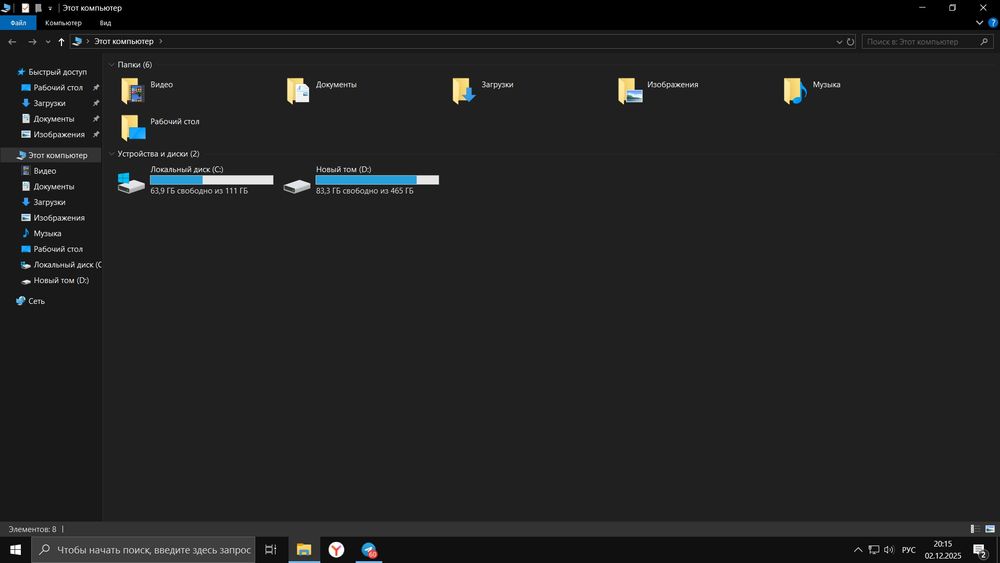The image size is (1000, 563).
Task: Collapse the Папки (6) group
Action: (112, 64)
